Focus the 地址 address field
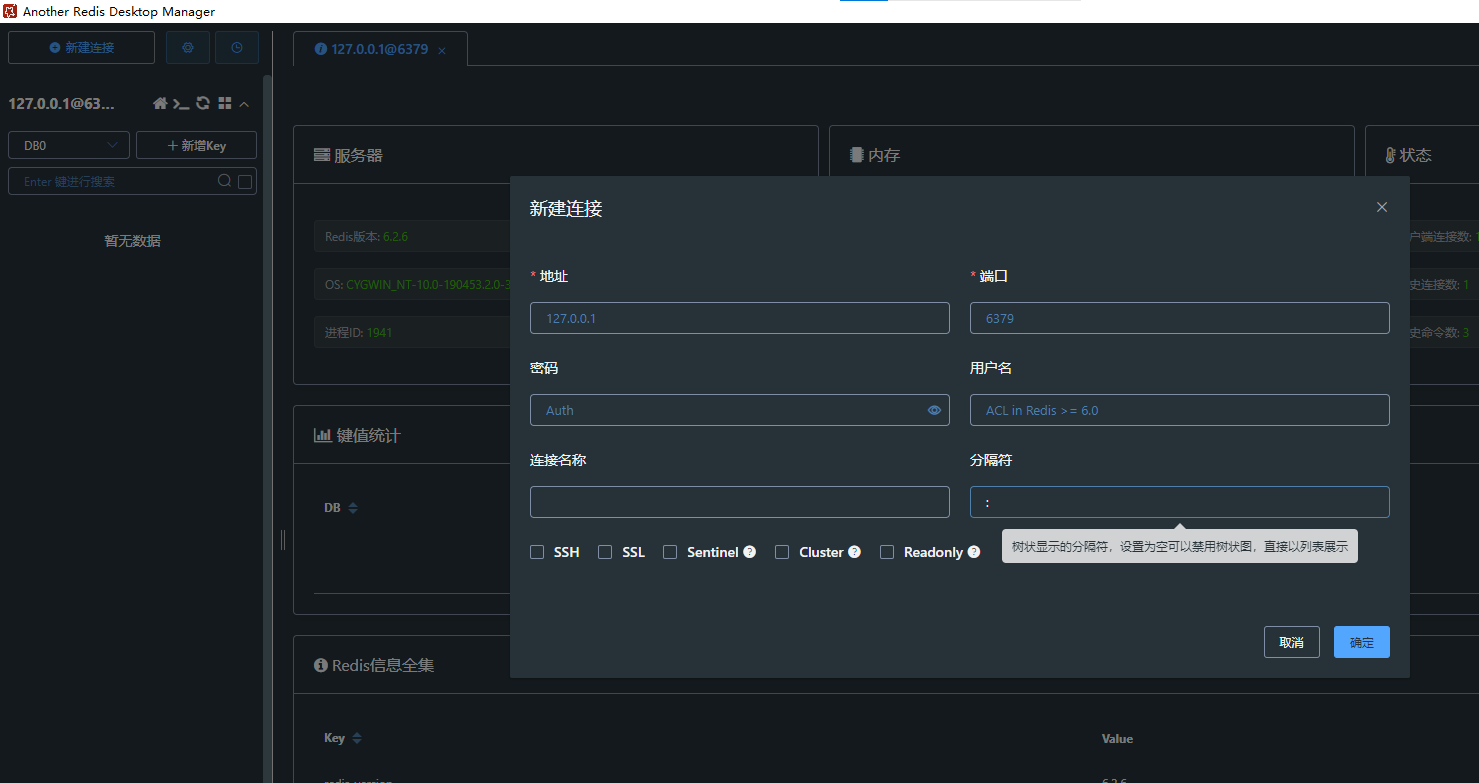The width and height of the screenshot is (1479, 783). click(740, 318)
